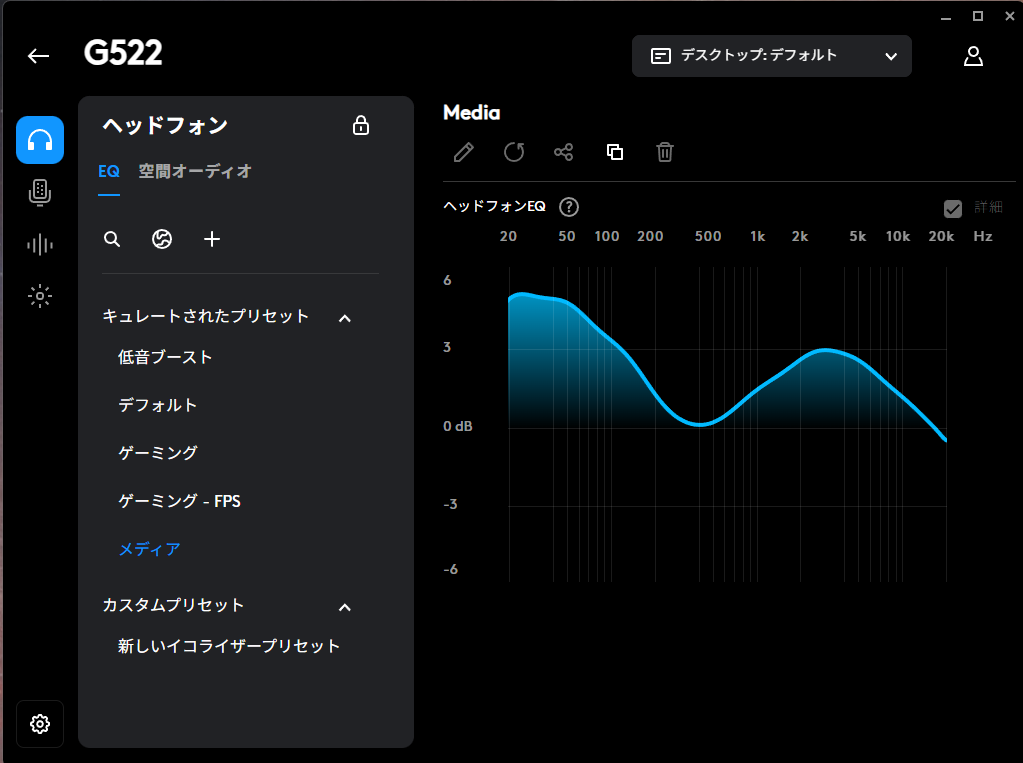Click the headphone icon in the sidebar
The image size is (1023, 763).
point(40,140)
